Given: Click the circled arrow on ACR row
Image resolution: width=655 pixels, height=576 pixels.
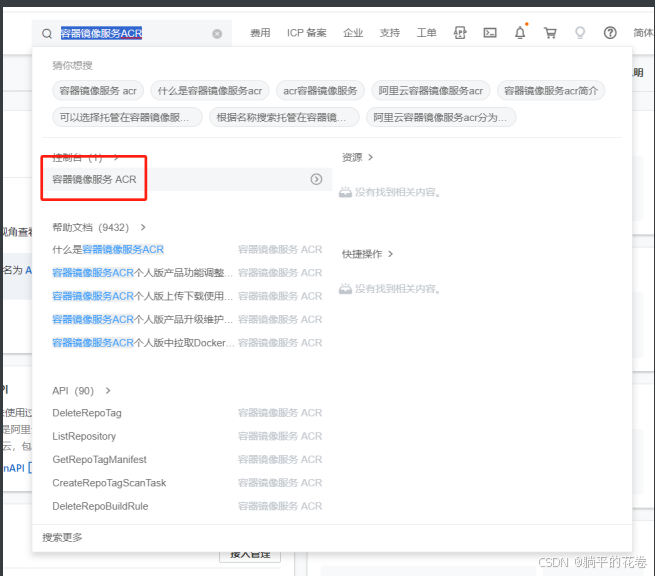Looking at the screenshot, I should tap(316, 180).
